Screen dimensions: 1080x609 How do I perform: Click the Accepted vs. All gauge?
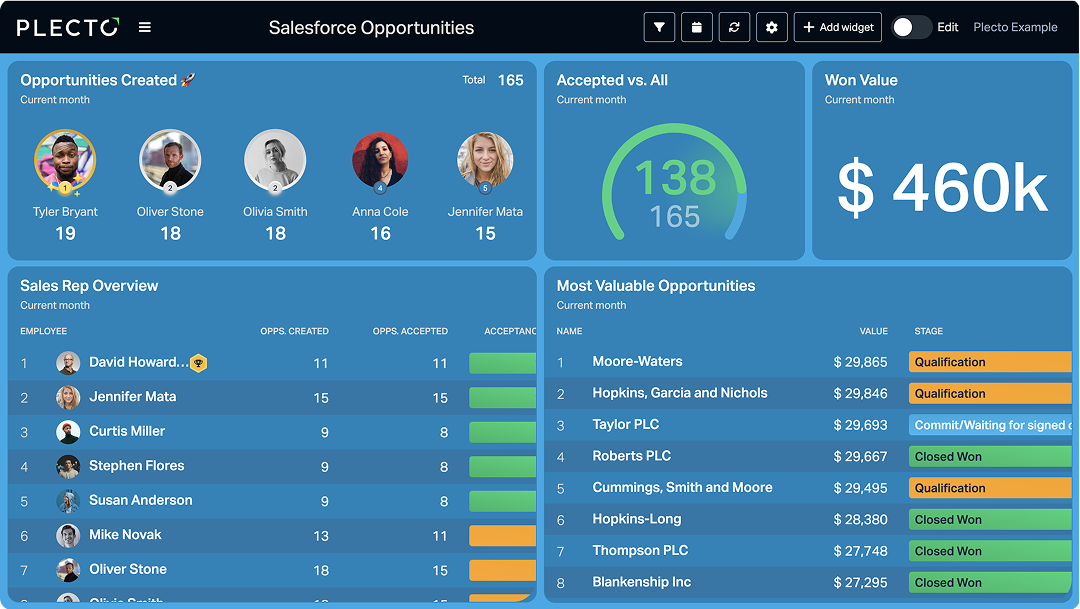coord(674,190)
